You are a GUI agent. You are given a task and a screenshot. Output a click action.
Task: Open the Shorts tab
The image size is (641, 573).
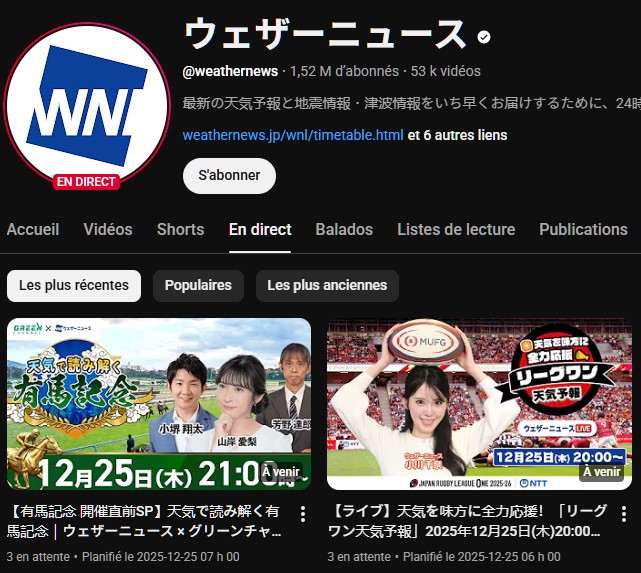(x=181, y=229)
